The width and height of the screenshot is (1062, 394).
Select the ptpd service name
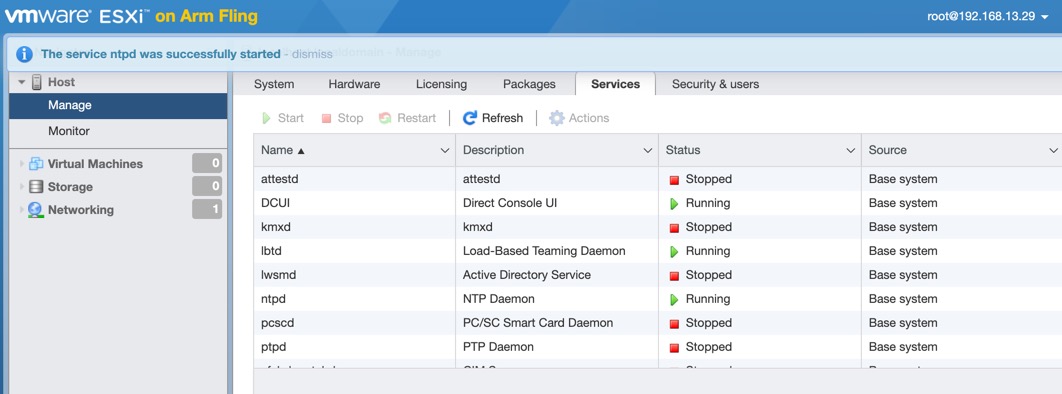click(x=274, y=347)
